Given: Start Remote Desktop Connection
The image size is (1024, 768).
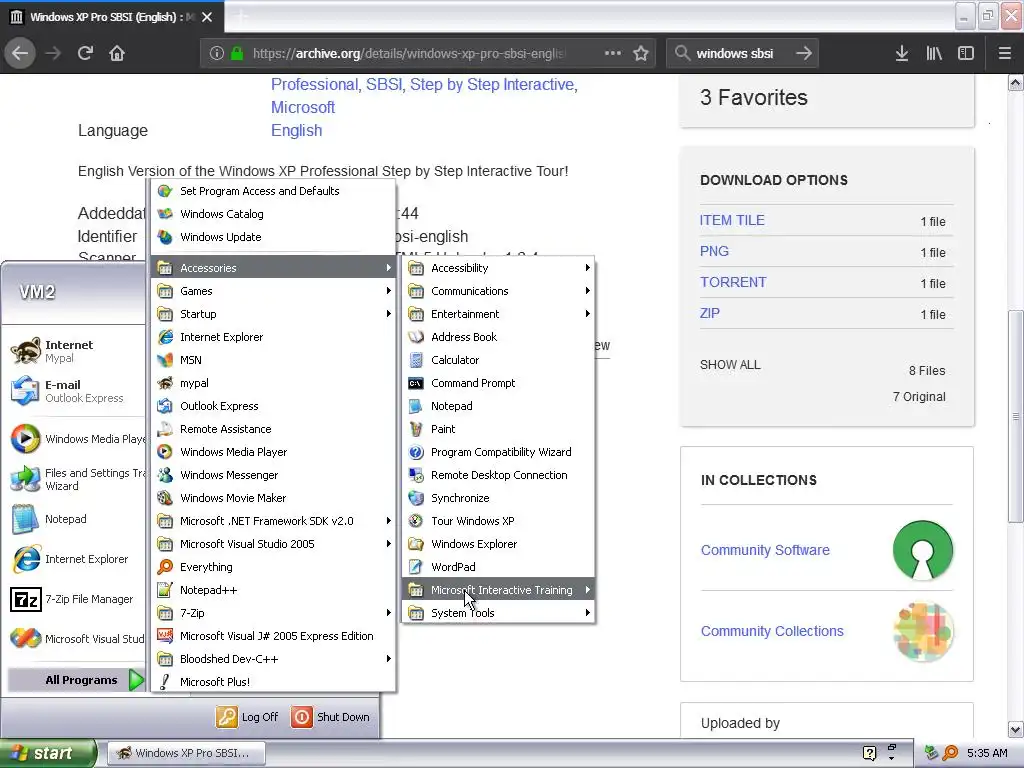Looking at the screenshot, I should pyautogui.click(x=499, y=475).
